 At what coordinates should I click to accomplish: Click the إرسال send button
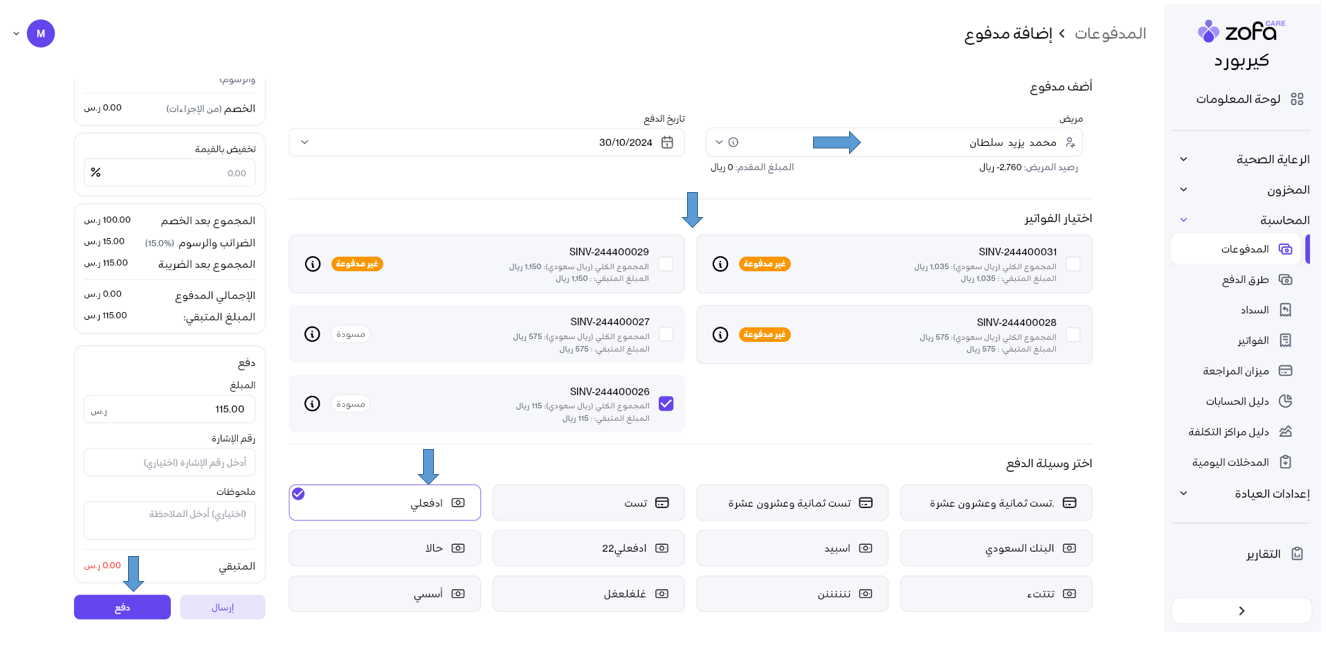click(x=222, y=607)
